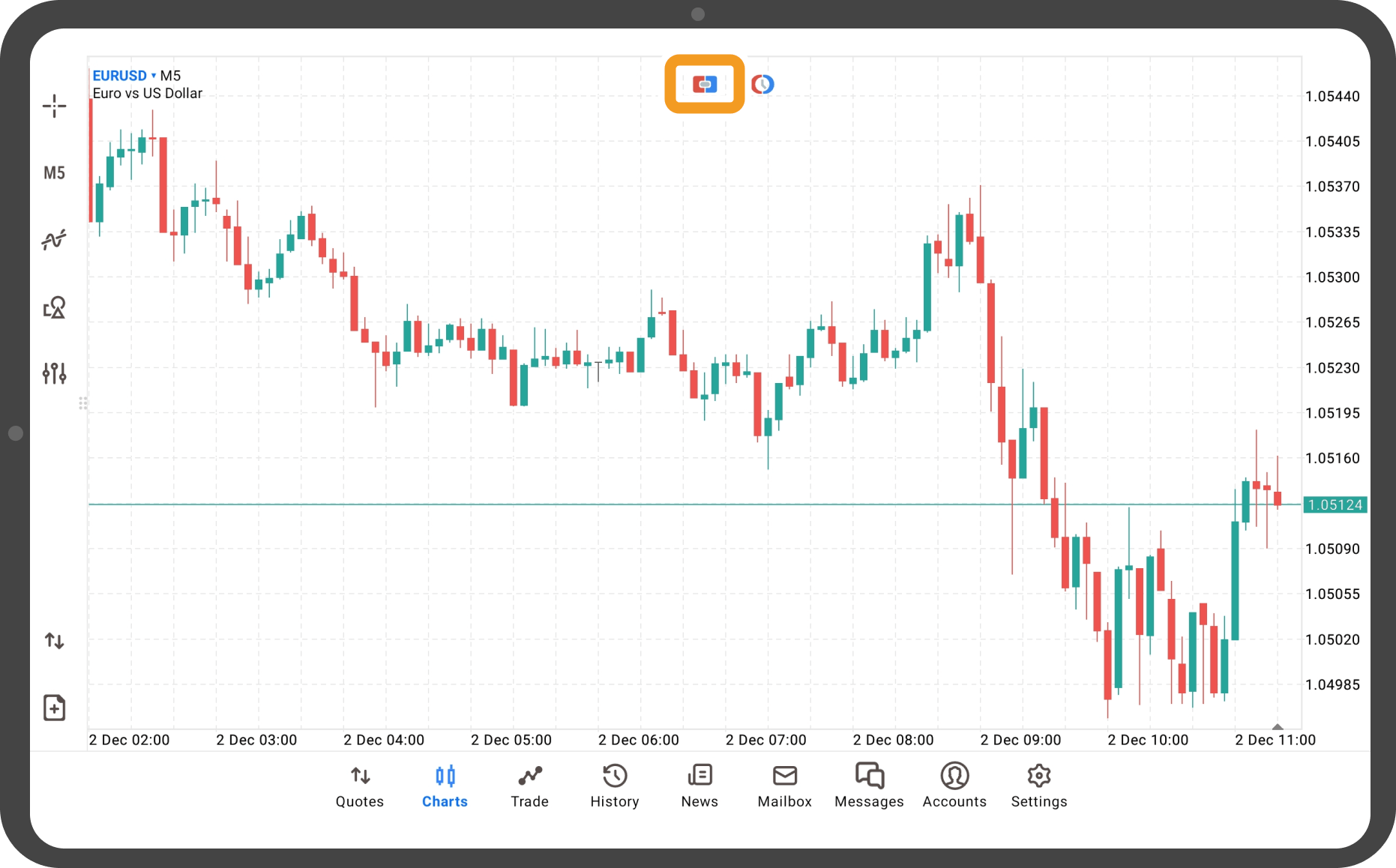Open the News tab
The width and height of the screenshot is (1396, 868).
(x=699, y=786)
